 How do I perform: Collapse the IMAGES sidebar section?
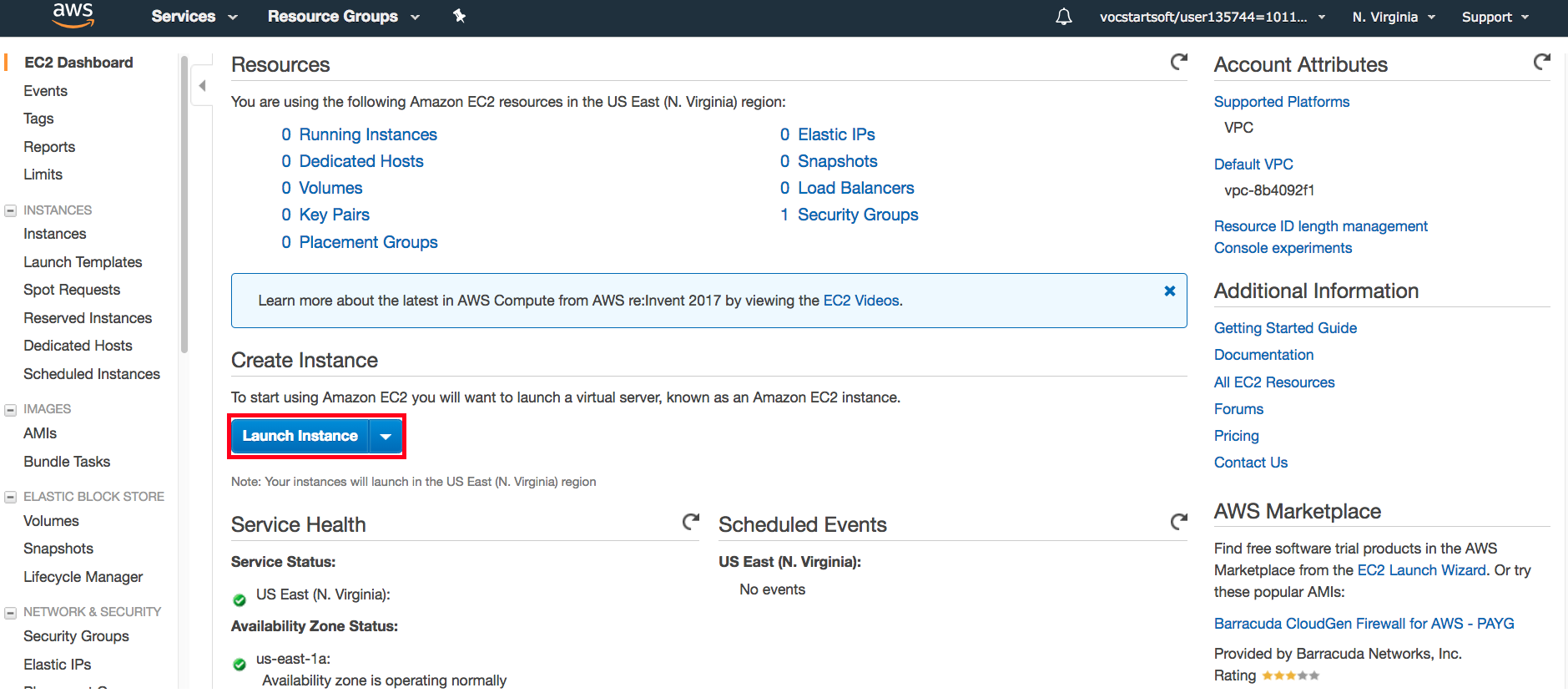11,409
